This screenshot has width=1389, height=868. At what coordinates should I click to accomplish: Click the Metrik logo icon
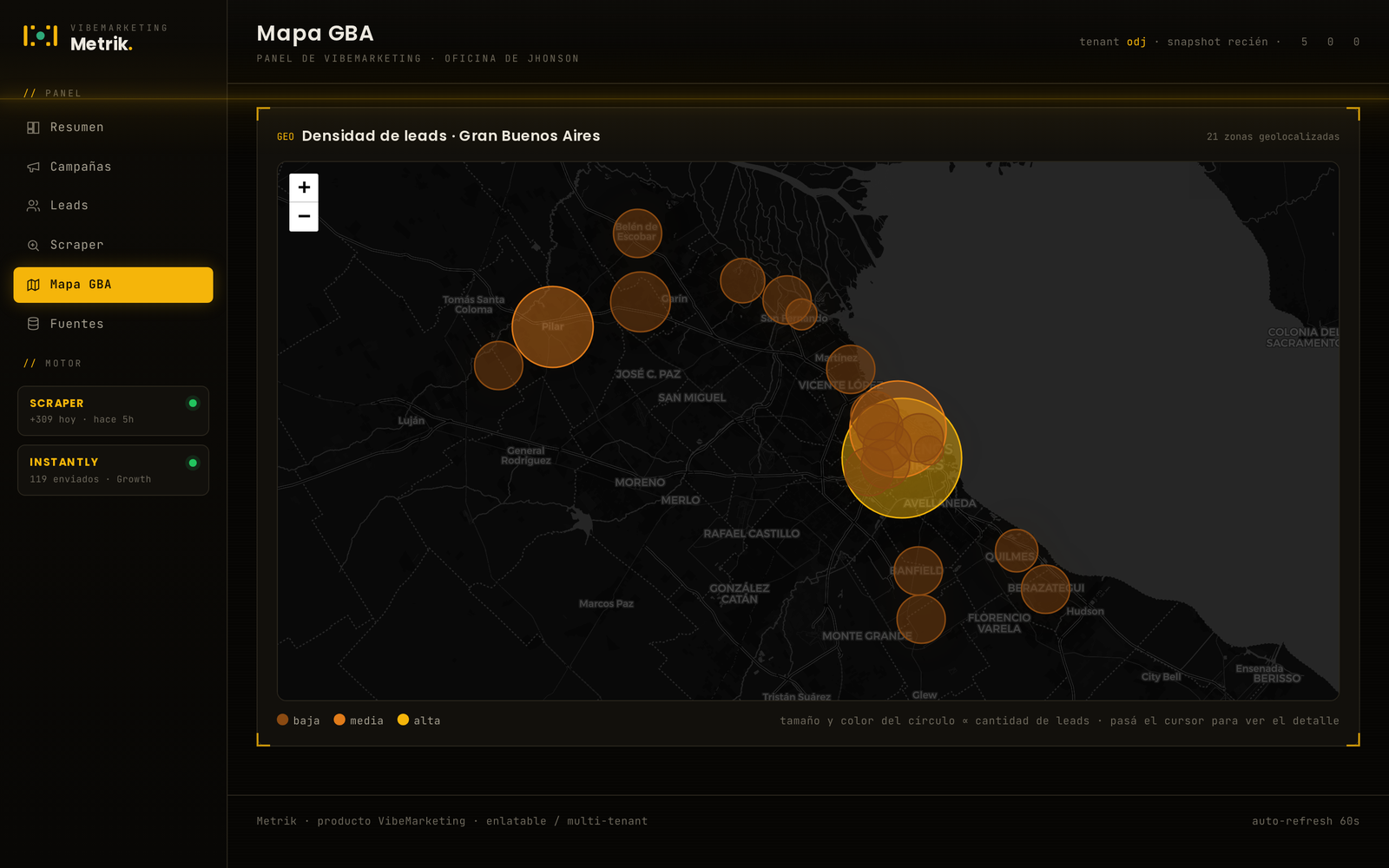(x=41, y=36)
